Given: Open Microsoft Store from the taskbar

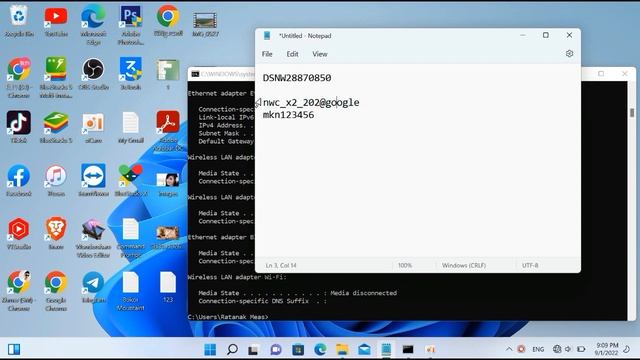Looking at the screenshot, I should point(298,349).
